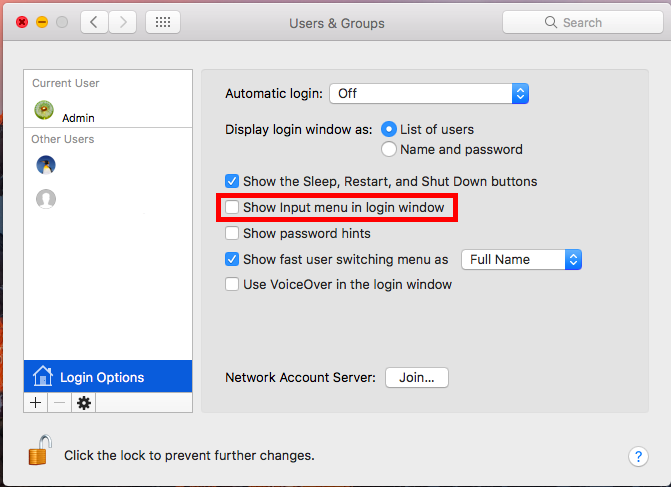The height and width of the screenshot is (487, 671).
Task: Select the Admin user avatar
Action: tap(45, 110)
